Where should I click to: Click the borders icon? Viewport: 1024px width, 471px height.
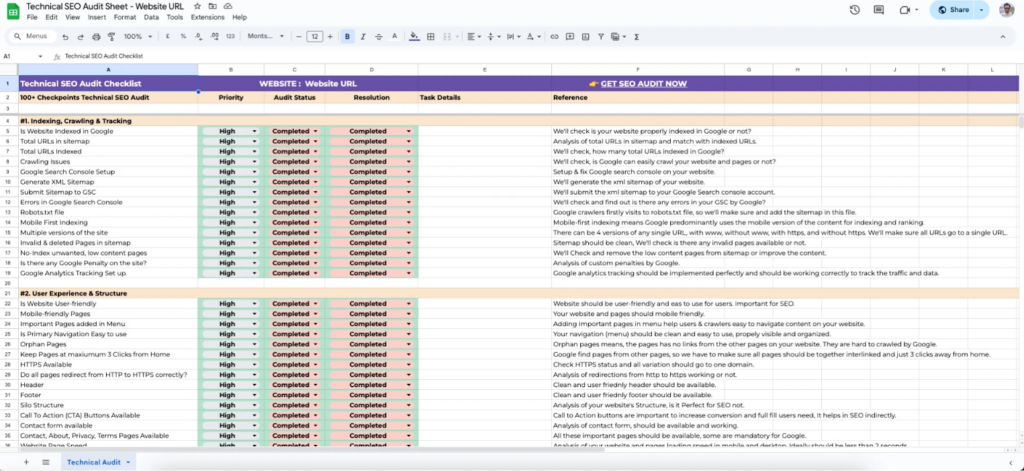pos(431,36)
